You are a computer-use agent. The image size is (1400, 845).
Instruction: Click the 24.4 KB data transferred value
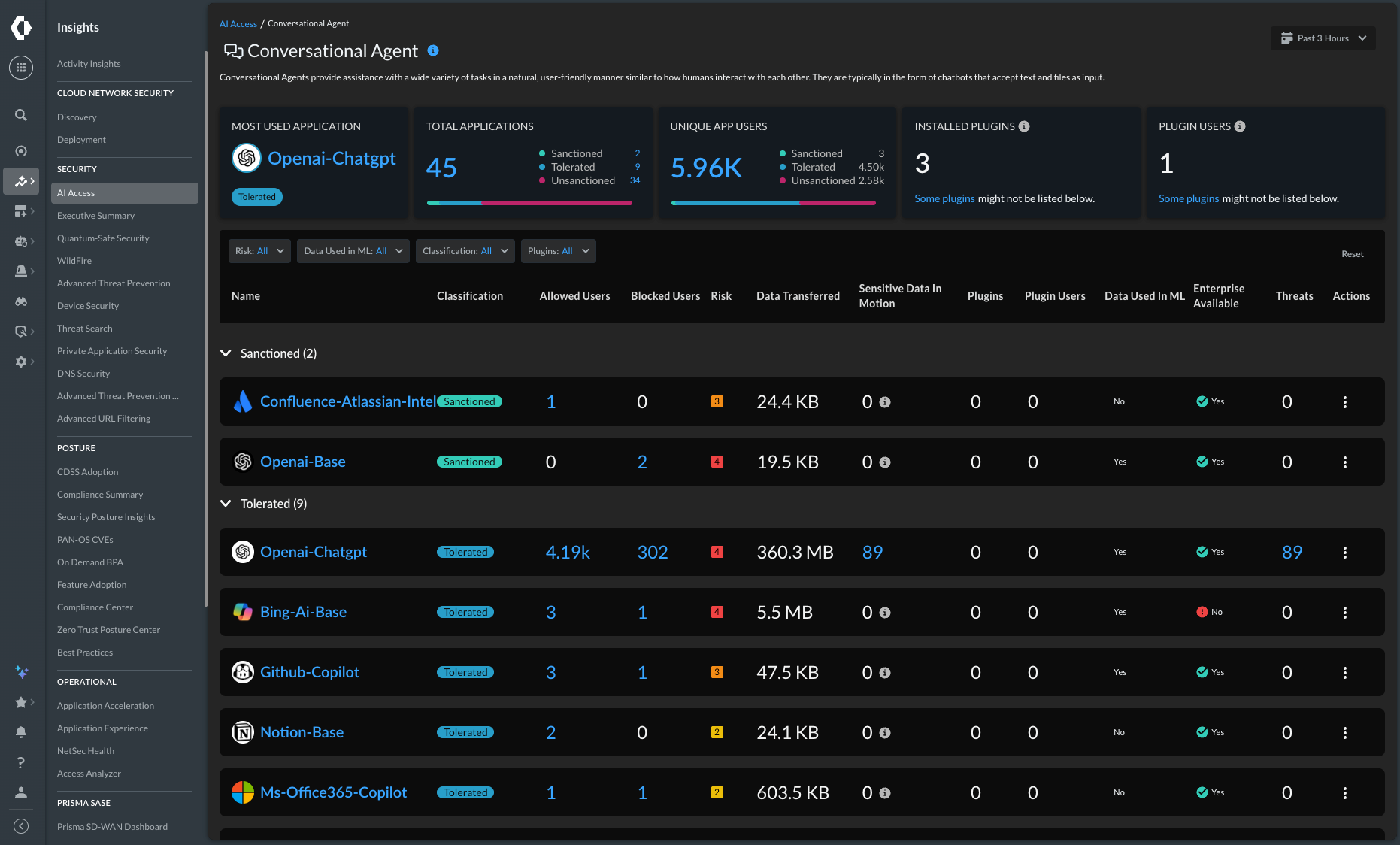(787, 402)
